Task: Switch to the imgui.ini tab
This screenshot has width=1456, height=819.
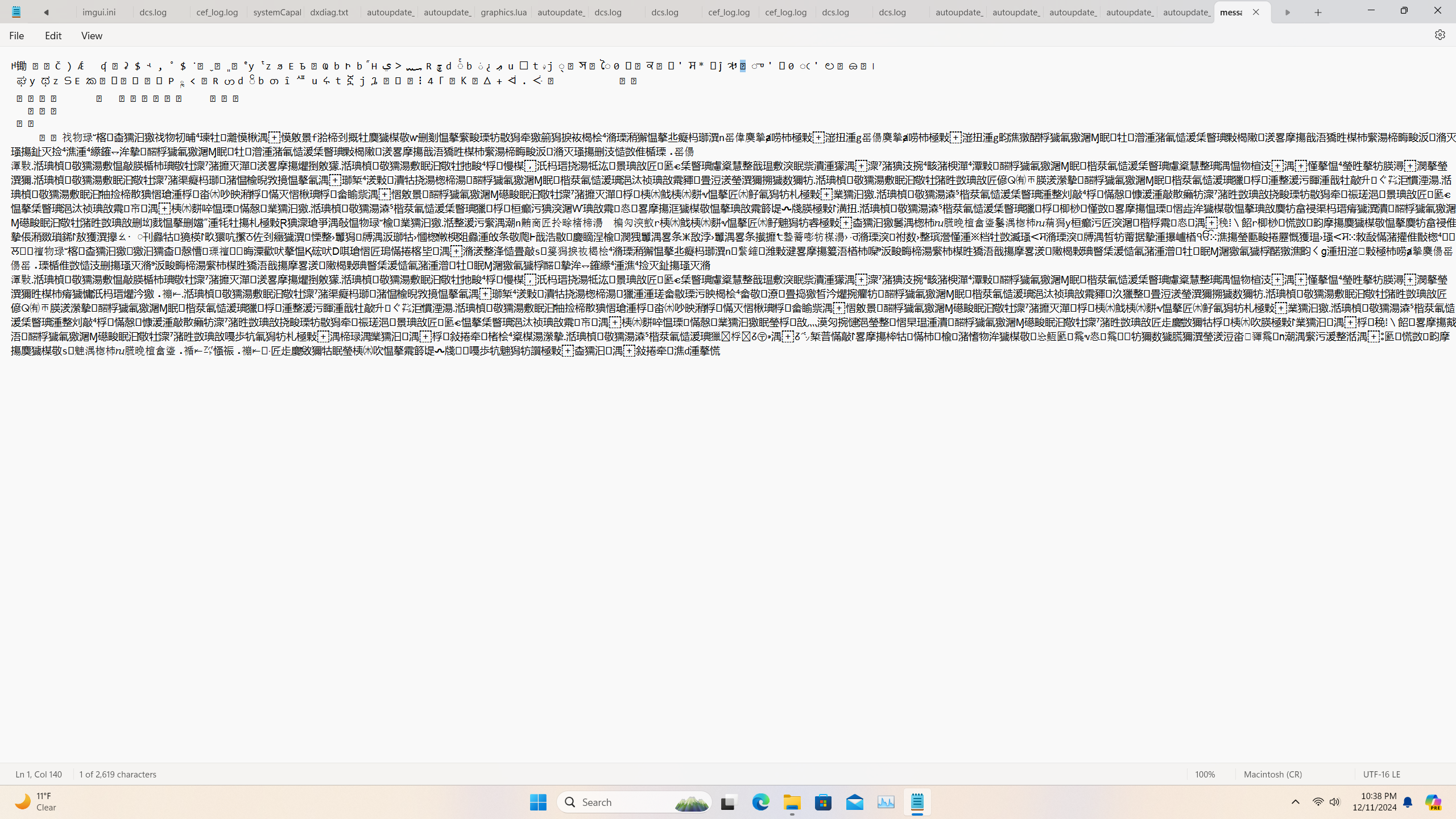Action: [104, 12]
